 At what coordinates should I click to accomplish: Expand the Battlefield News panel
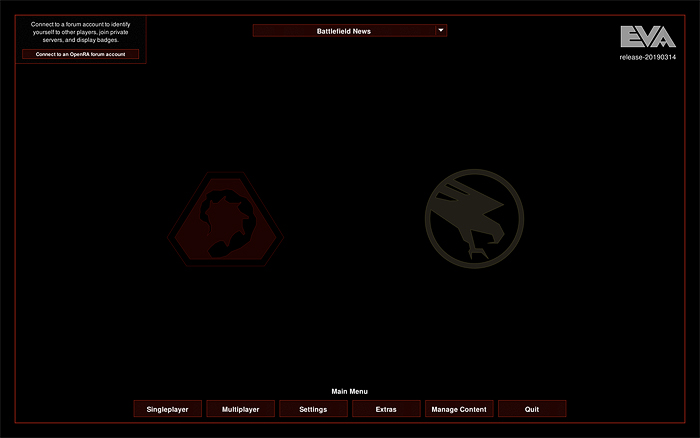(x=349, y=31)
